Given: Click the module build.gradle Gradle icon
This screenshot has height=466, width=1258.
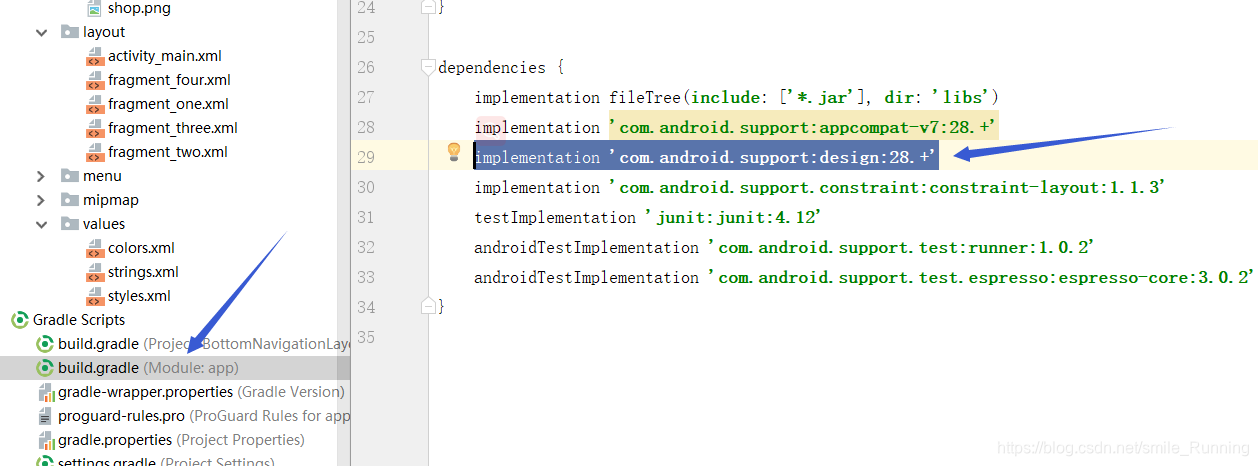Looking at the screenshot, I should click(45, 368).
